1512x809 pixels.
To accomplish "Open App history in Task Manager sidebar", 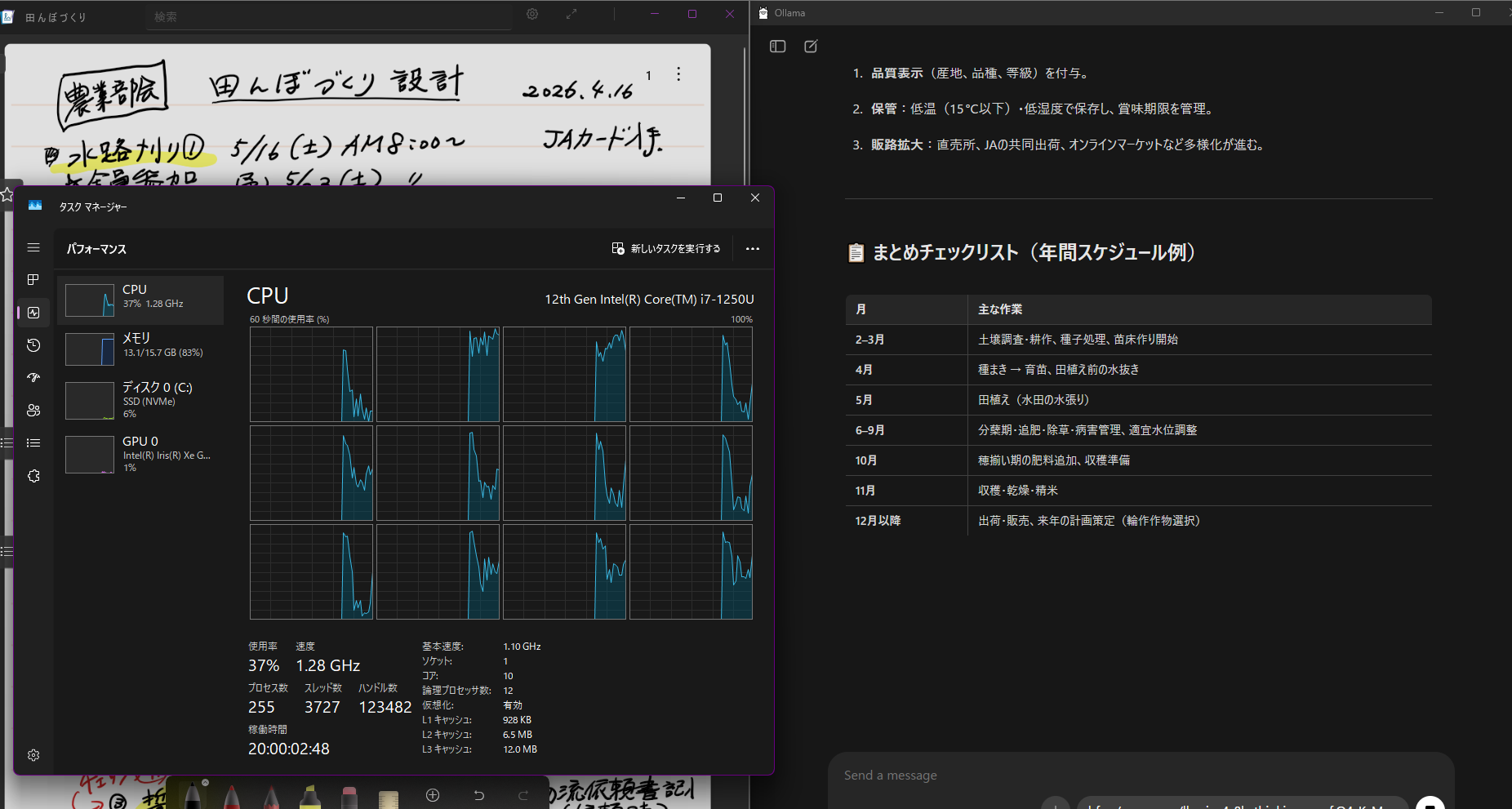I will [33, 345].
